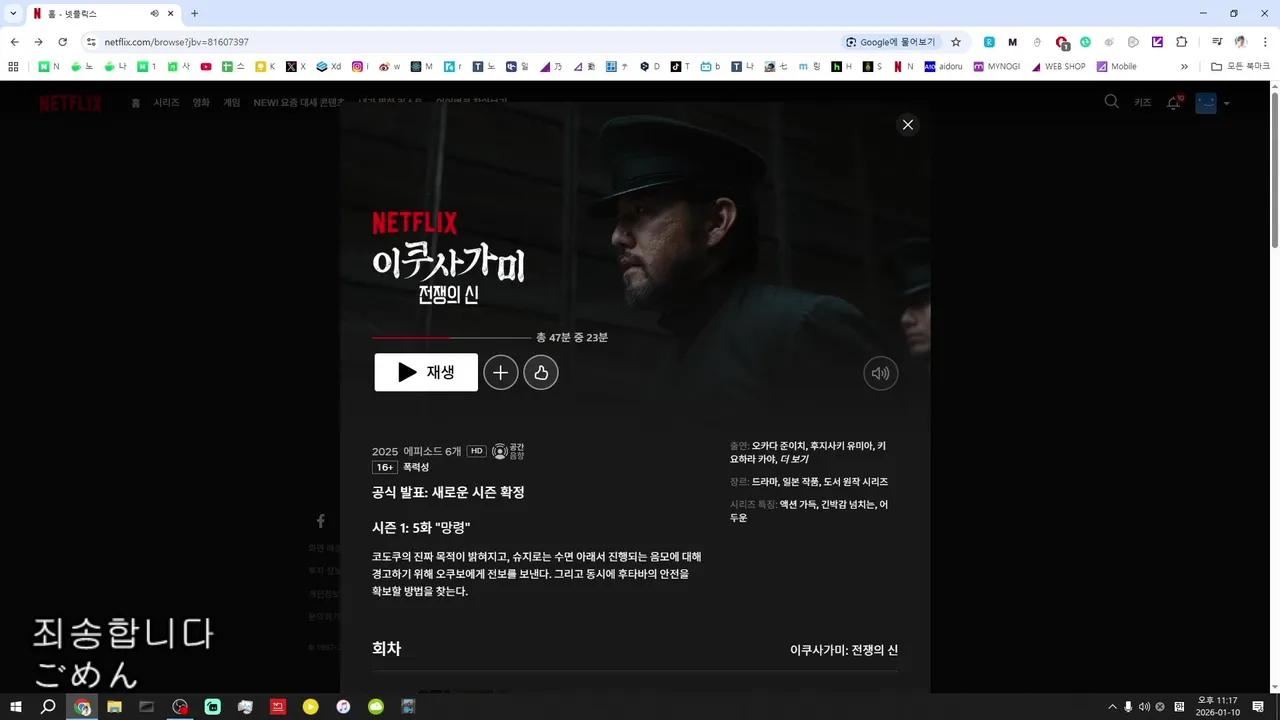Expand hidden bookmarks chevron
This screenshot has height=720, width=1280.
pos(1184,66)
